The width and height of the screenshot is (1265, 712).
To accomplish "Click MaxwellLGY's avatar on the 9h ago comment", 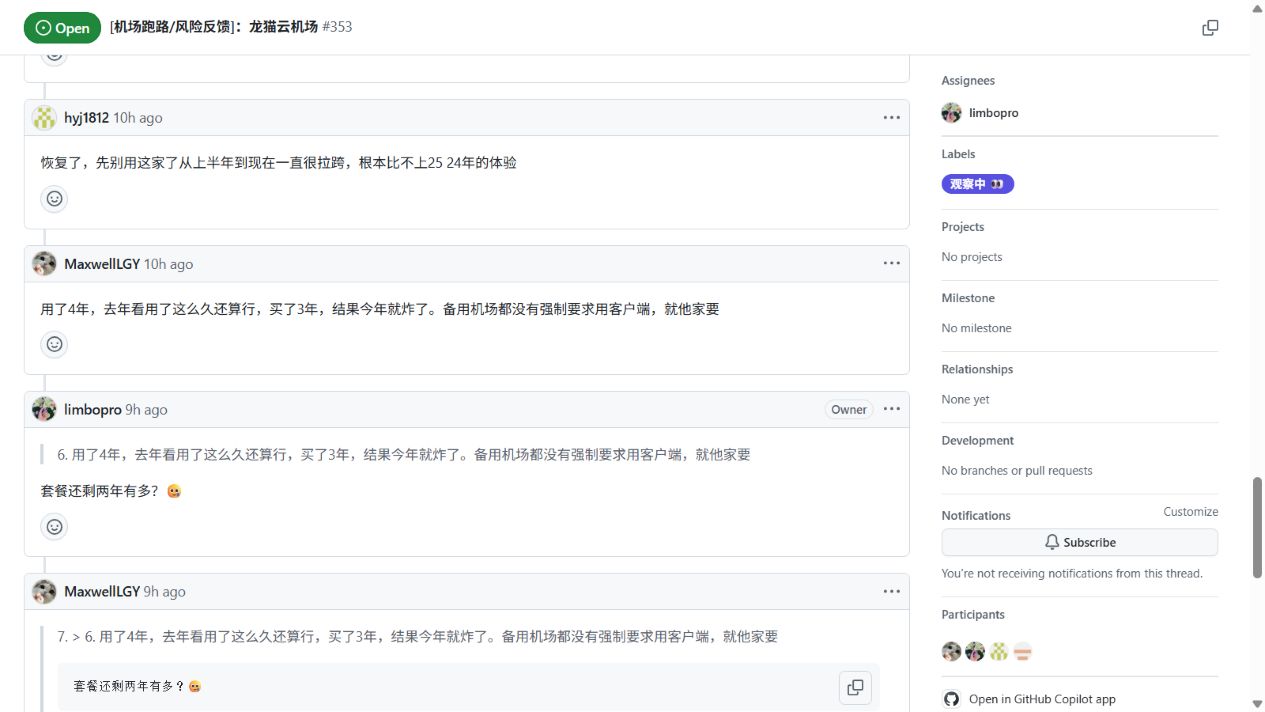I will 44,591.
